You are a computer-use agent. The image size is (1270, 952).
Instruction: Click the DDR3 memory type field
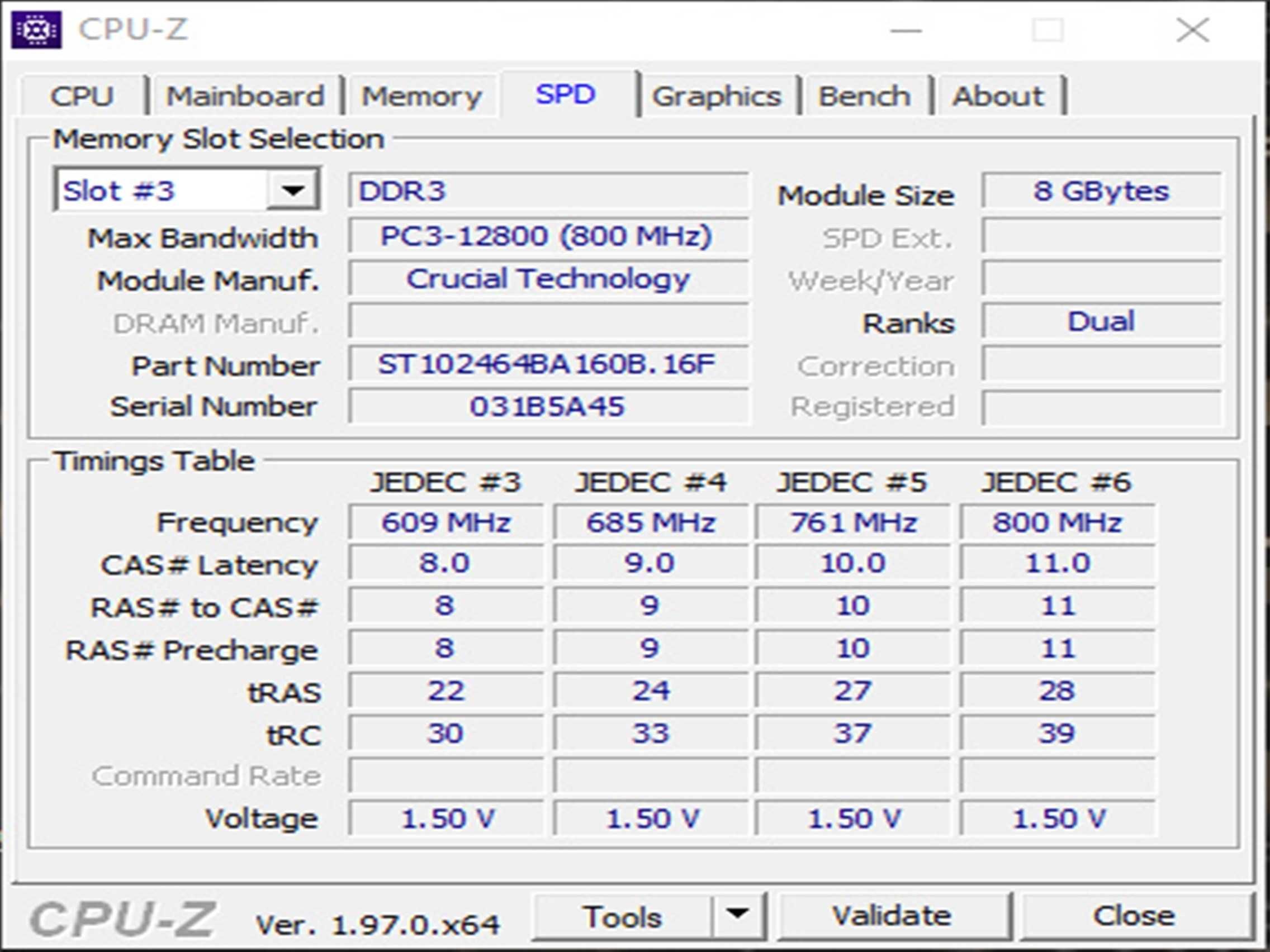click(x=548, y=191)
